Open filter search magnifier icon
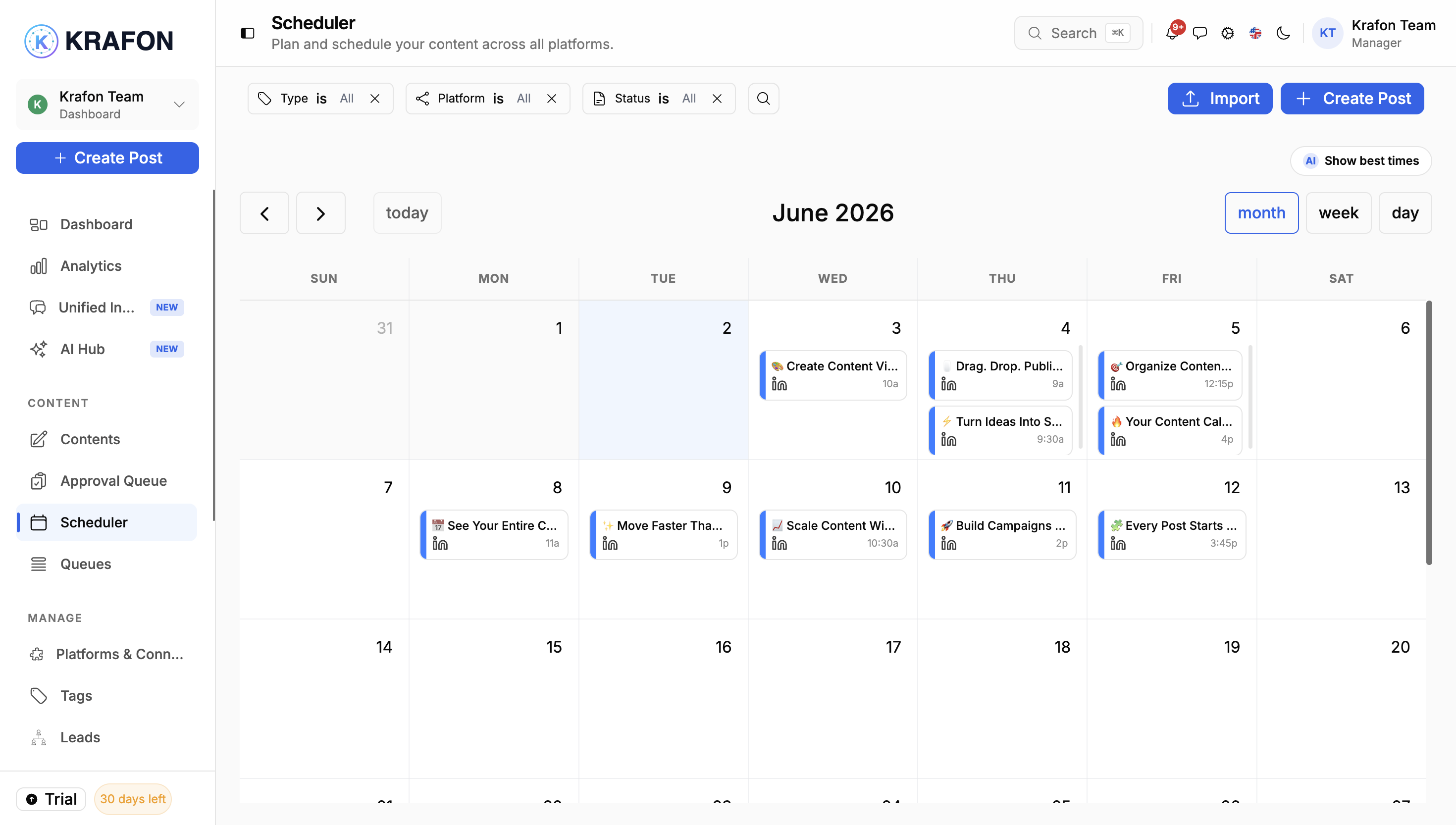The image size is (1456, 825). pyautogui.click(x=763, y=99)
